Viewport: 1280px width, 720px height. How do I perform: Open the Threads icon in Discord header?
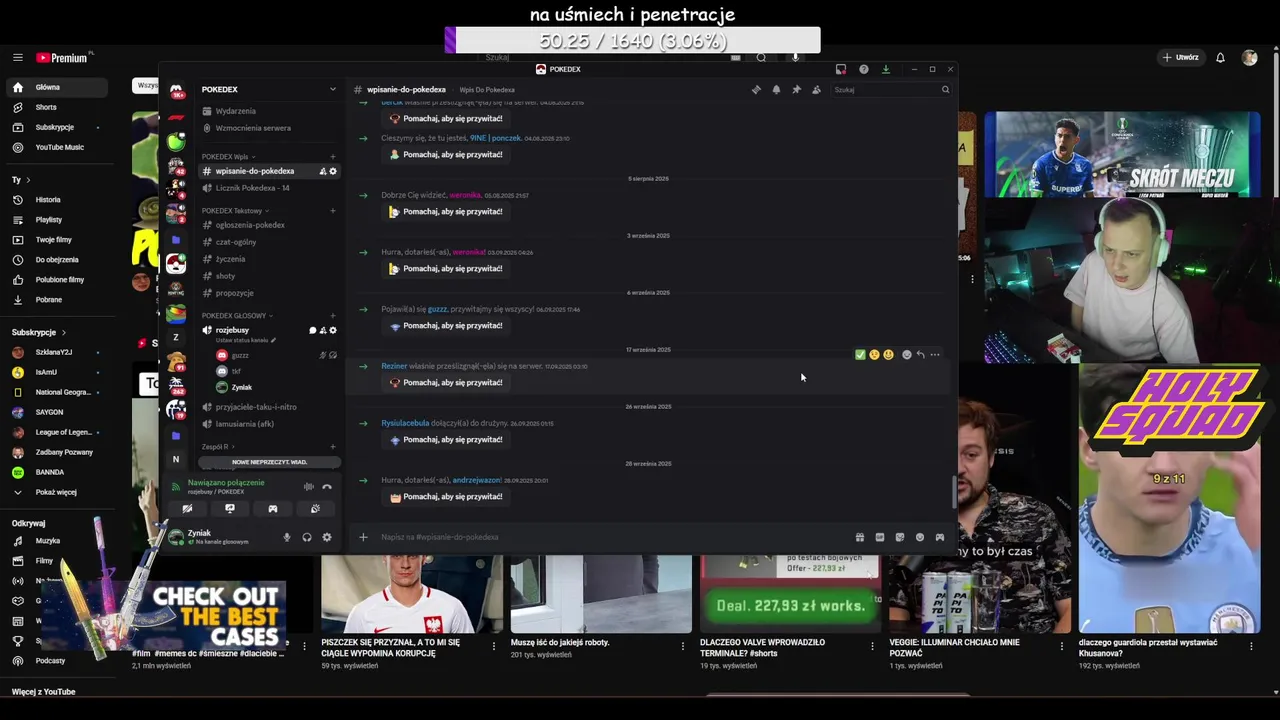[x=756, y=90]
